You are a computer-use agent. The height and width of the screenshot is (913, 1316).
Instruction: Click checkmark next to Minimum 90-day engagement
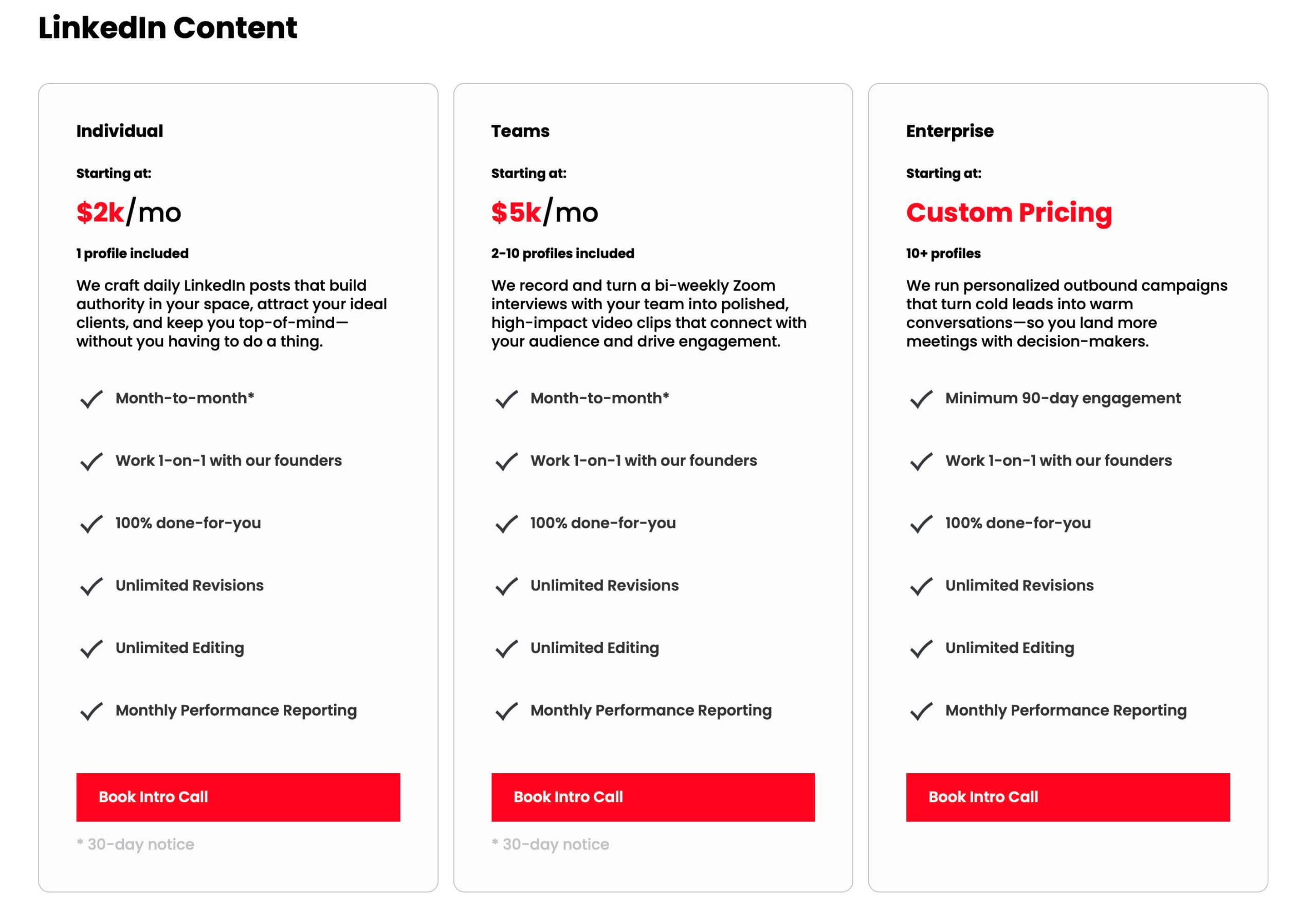[921, 399]
